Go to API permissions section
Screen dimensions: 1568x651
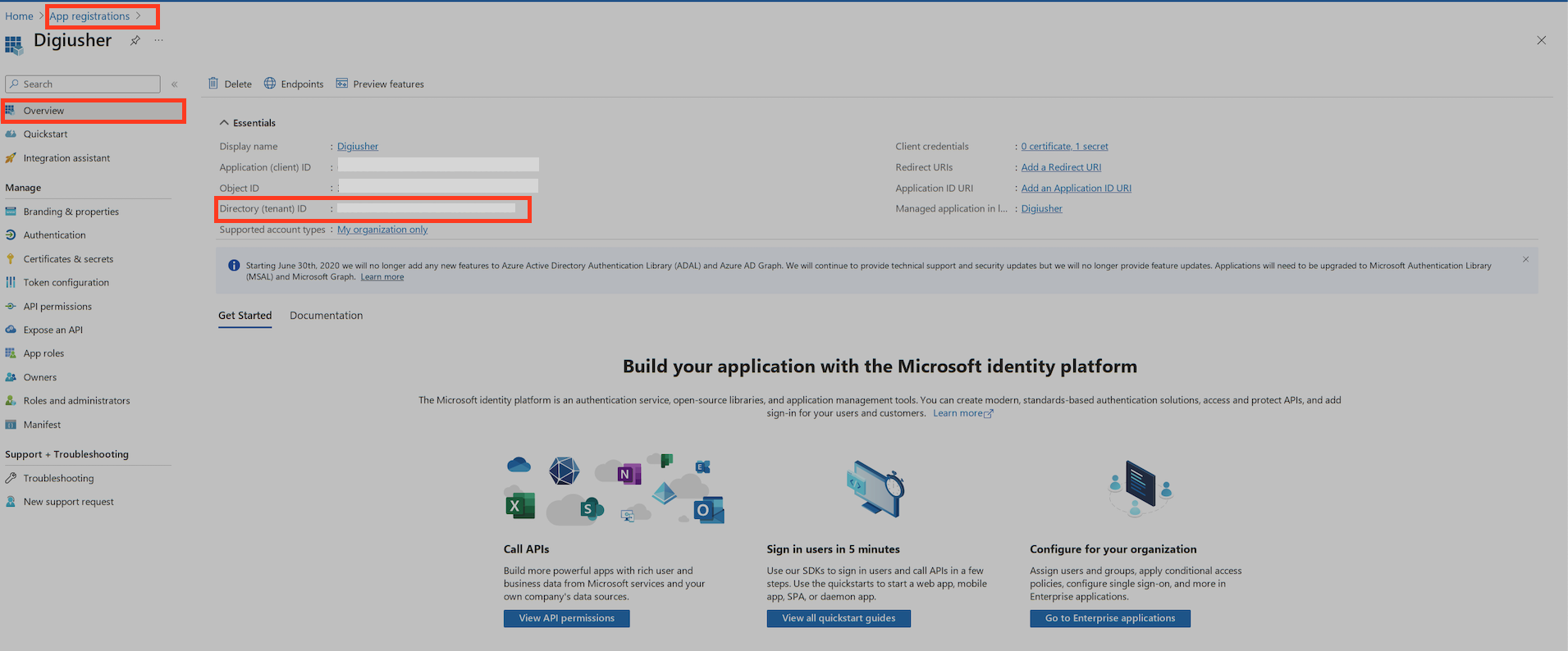[57, 307]
